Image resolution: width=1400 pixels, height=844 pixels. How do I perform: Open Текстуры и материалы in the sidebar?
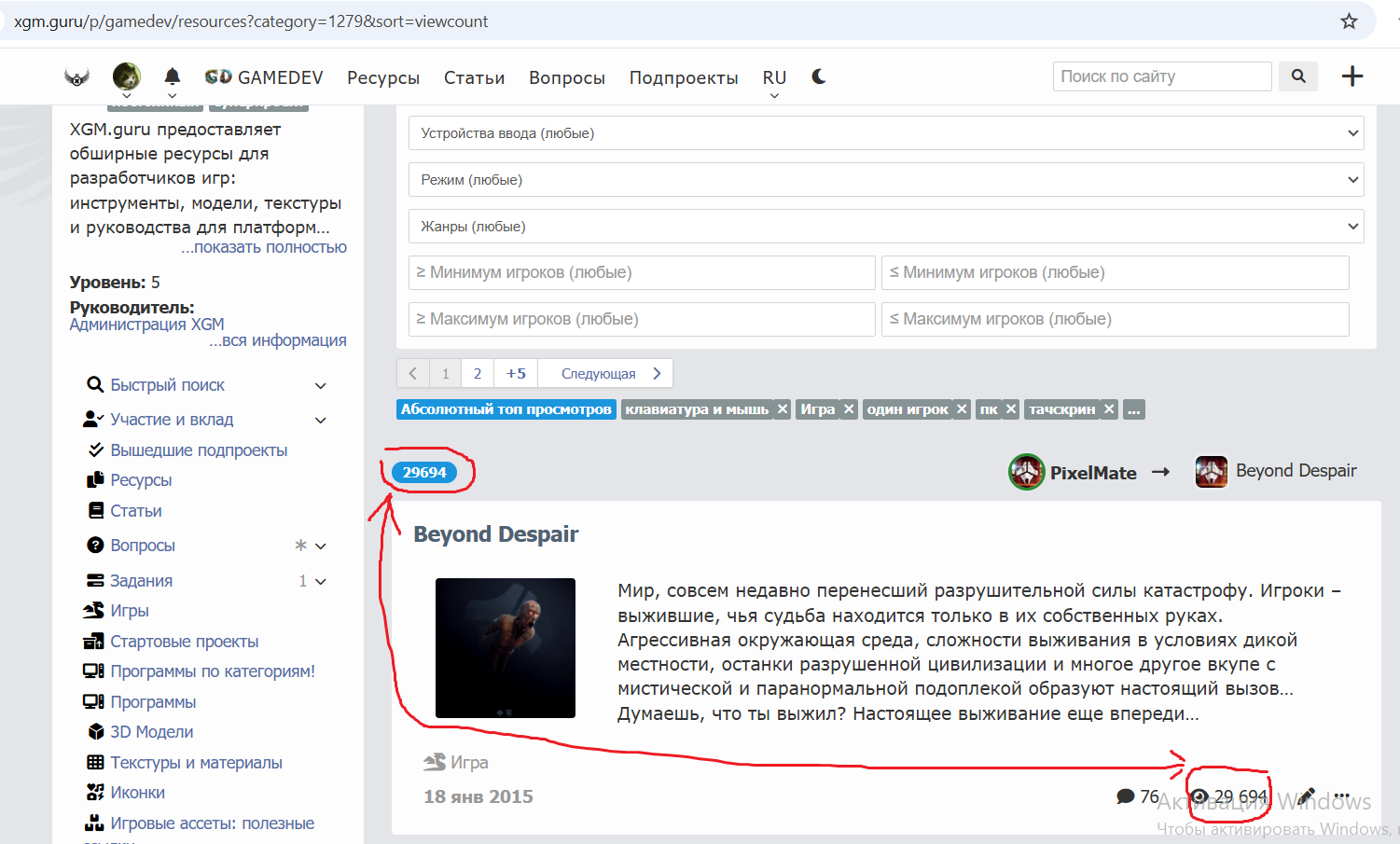click(x=196, y=763)
